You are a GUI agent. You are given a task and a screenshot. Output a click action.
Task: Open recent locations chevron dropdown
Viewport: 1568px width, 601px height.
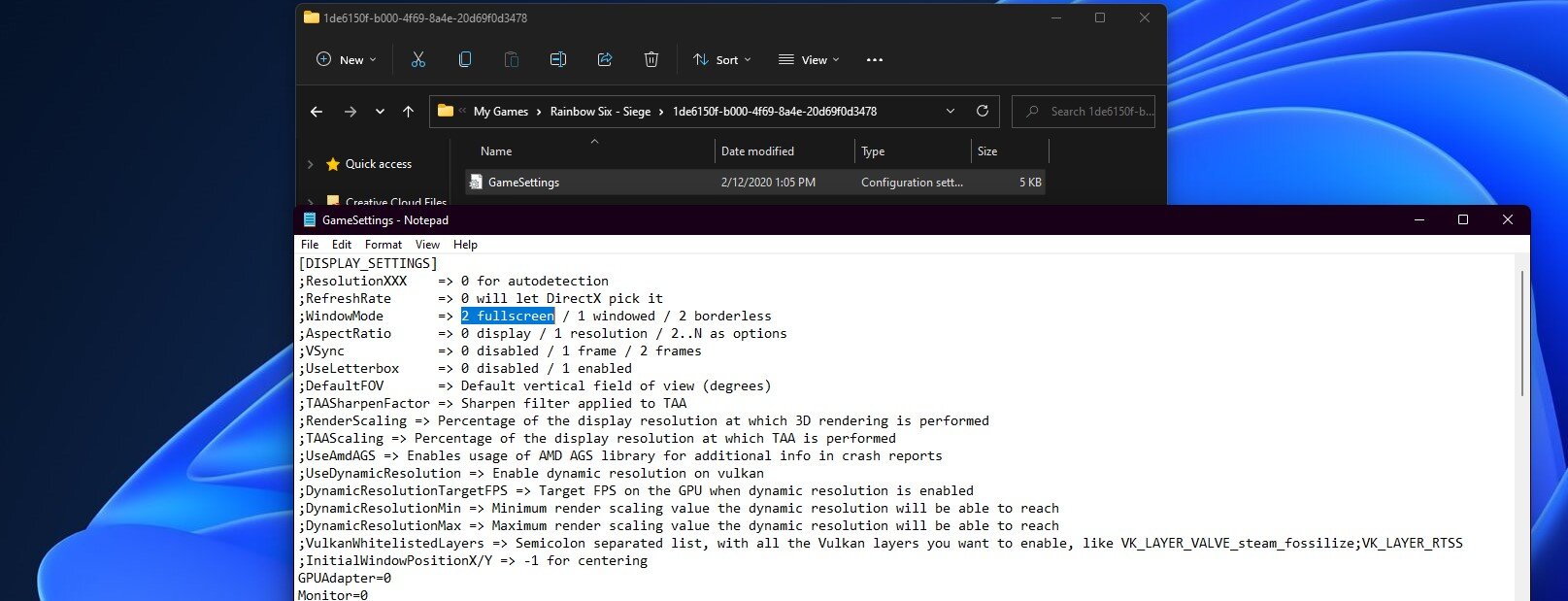point(380,112)
